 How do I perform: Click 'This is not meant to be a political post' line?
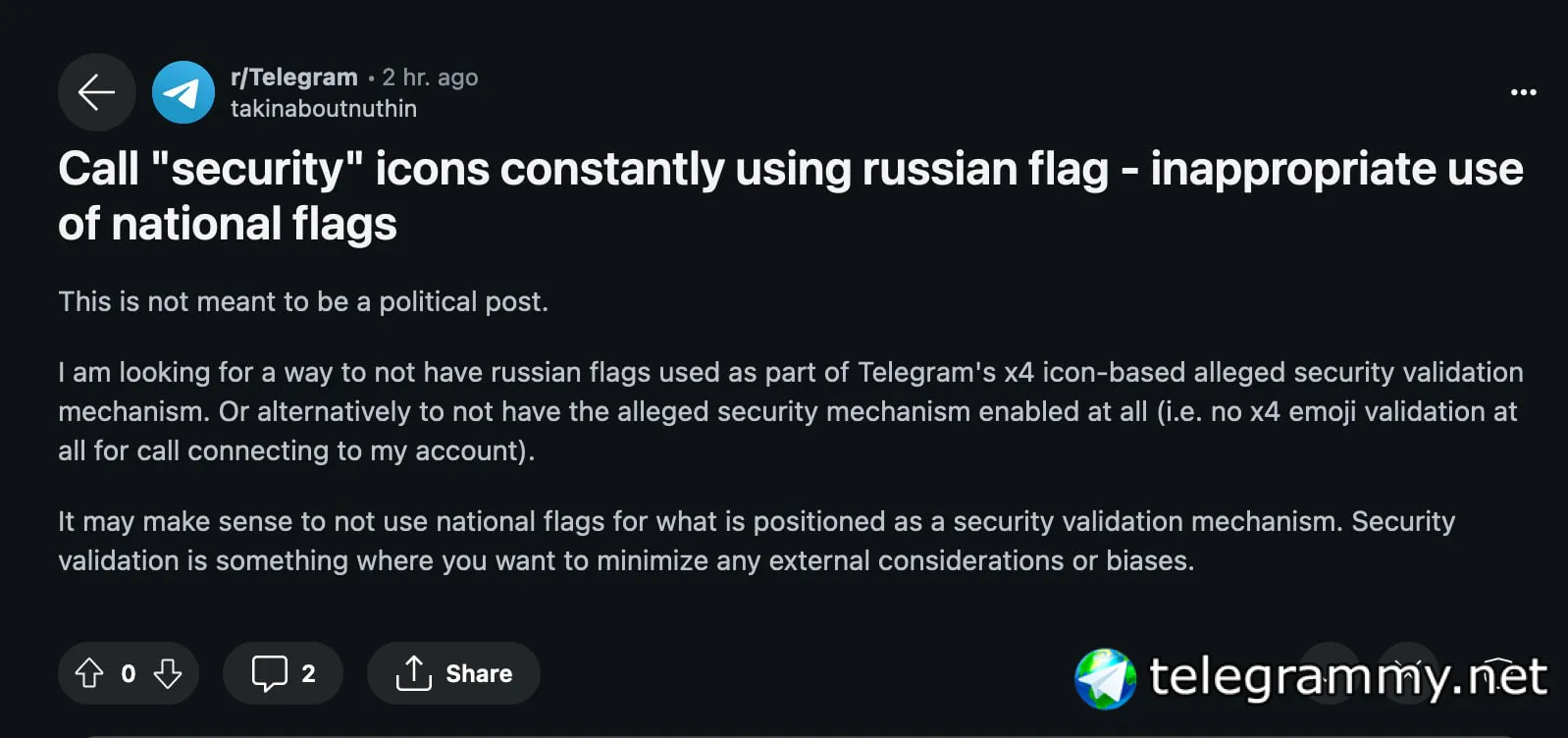(303, 301)
